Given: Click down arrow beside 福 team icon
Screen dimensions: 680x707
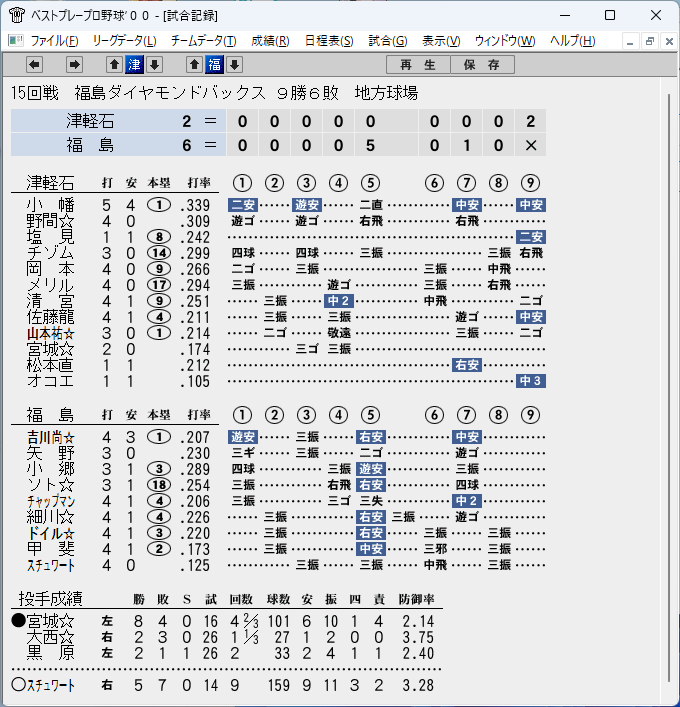Looking at the screenshot, I should click(234, 64).
